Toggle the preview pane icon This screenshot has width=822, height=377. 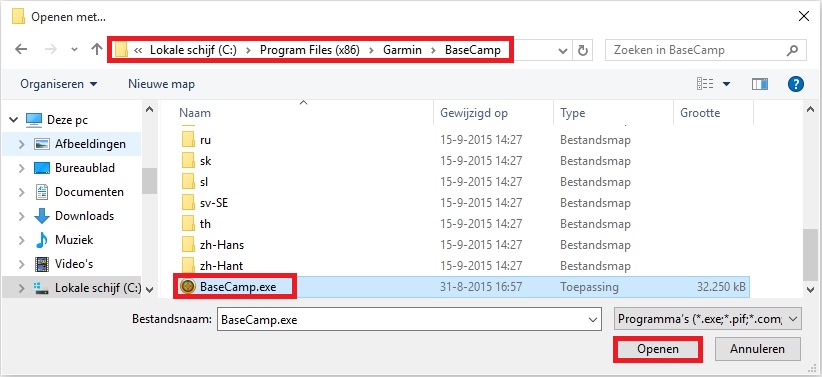coord(760,84)
